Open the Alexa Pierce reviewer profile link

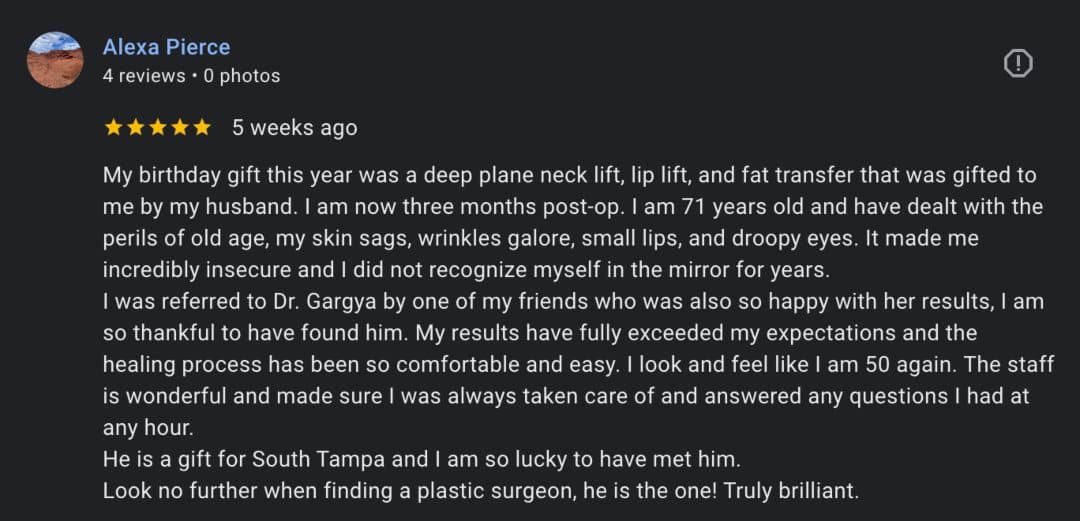(166, 47)
